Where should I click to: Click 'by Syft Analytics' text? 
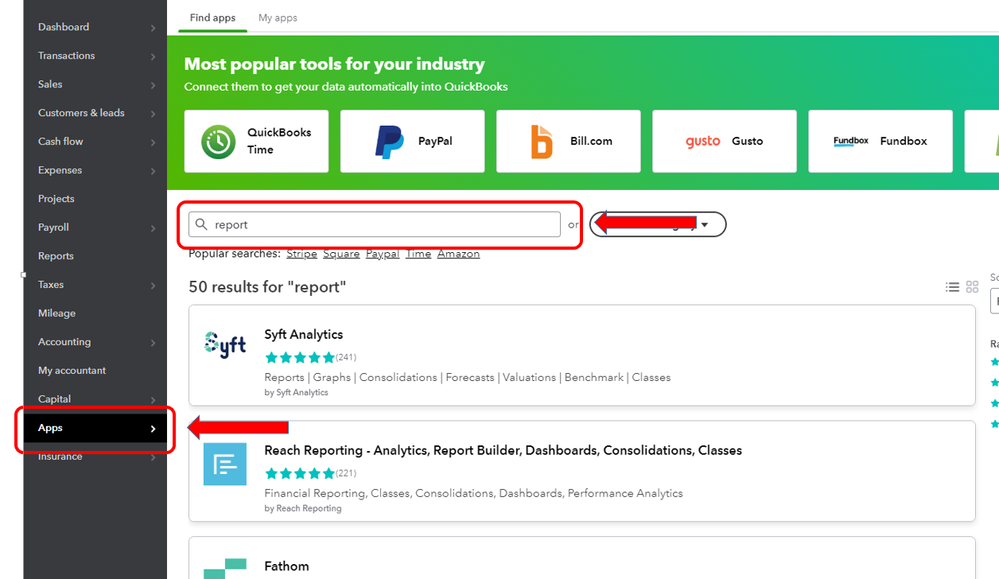(296, 392)
